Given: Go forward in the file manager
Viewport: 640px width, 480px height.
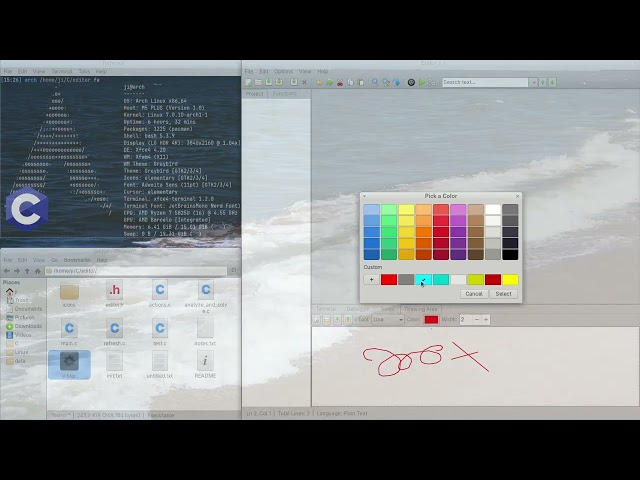Looking at the screenshot, I should (x=17, y=271).
